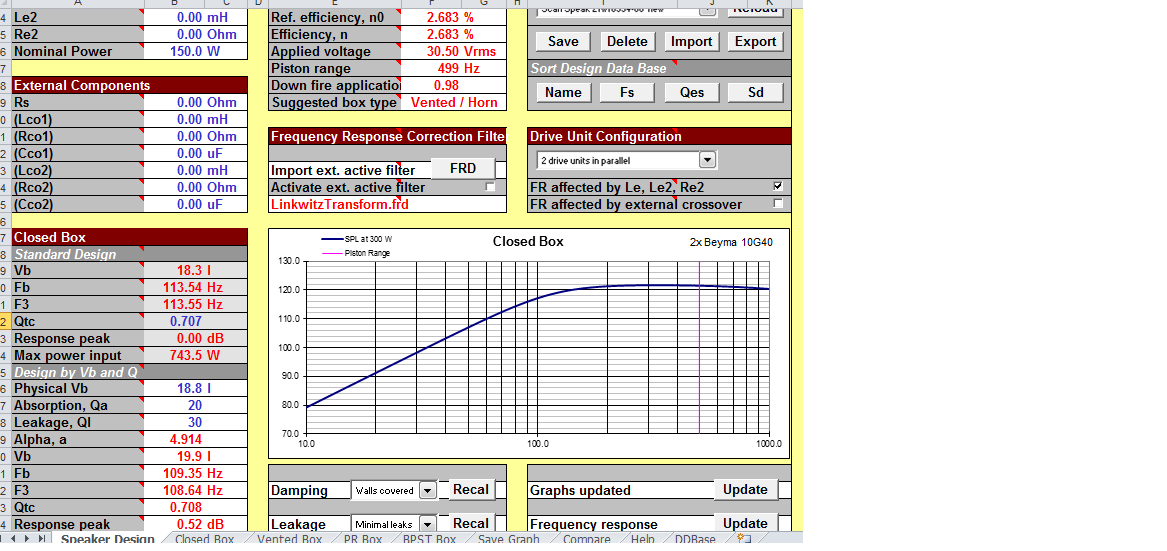The image size is (1167, 551).
Task: Sort design database by Name
Action: [x=563, y=92]
